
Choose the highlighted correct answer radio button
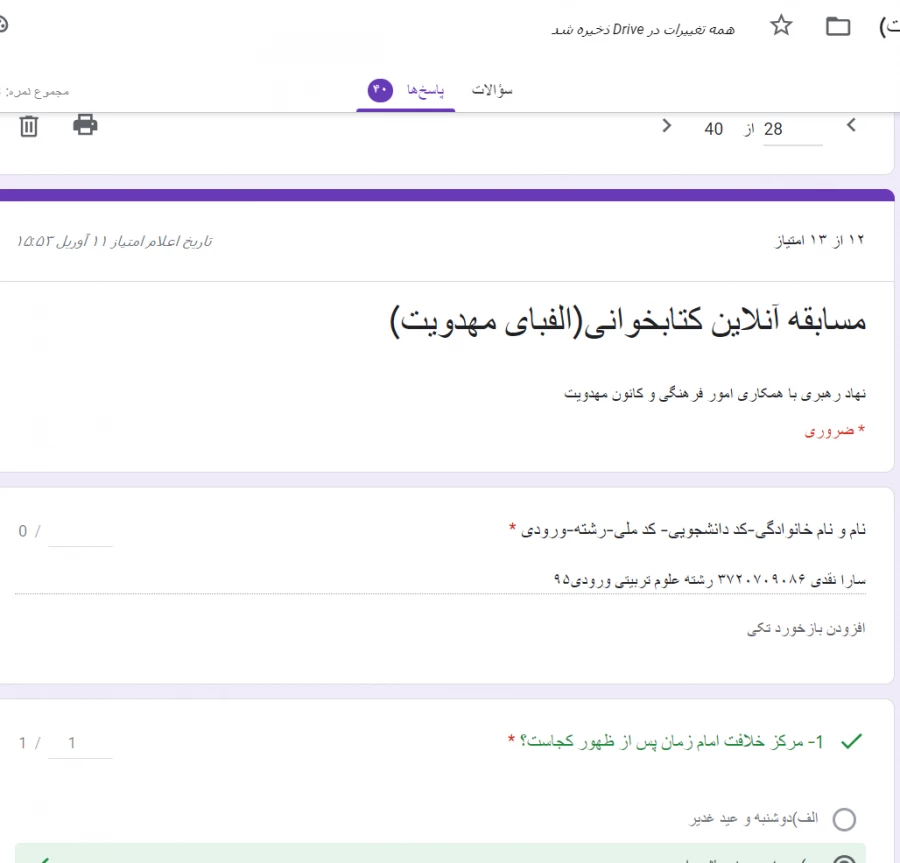click(845, 858)
